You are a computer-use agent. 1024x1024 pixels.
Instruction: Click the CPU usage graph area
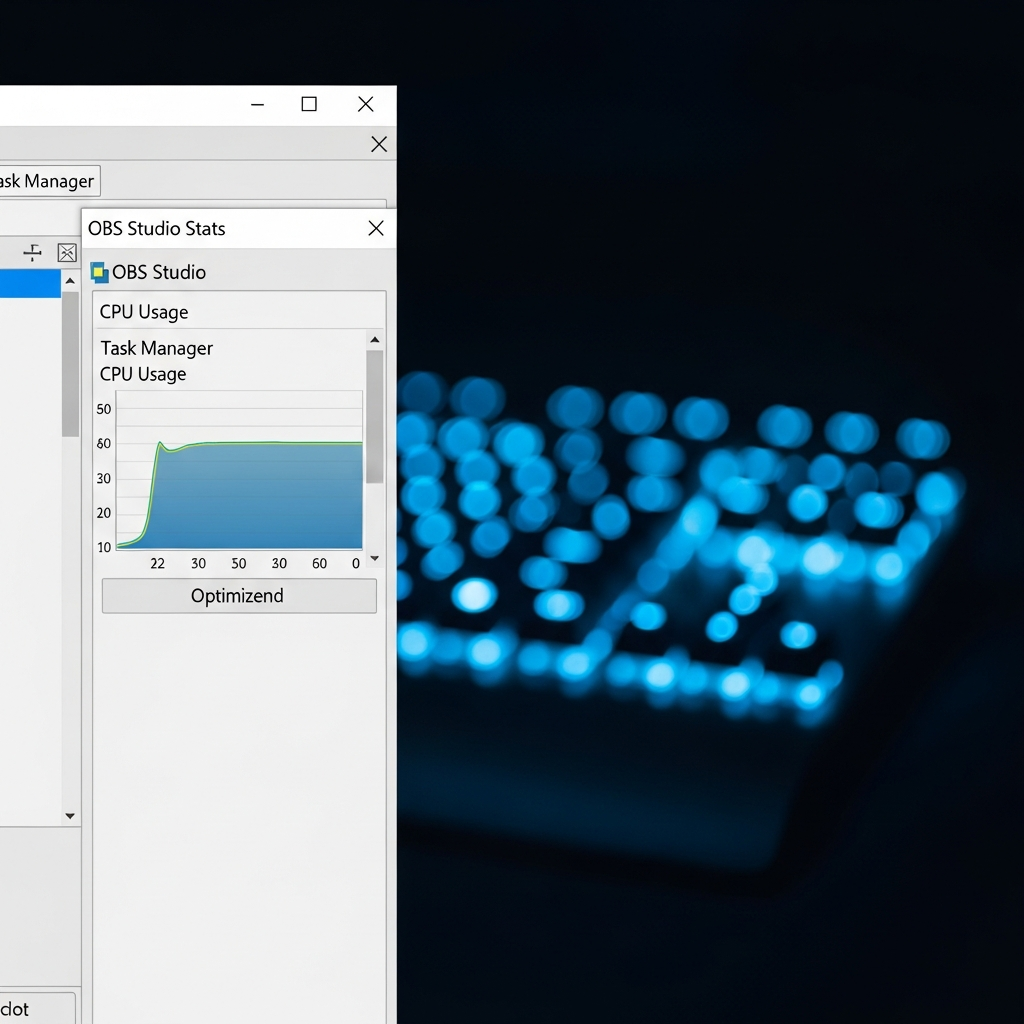click(x=239, y=470)
